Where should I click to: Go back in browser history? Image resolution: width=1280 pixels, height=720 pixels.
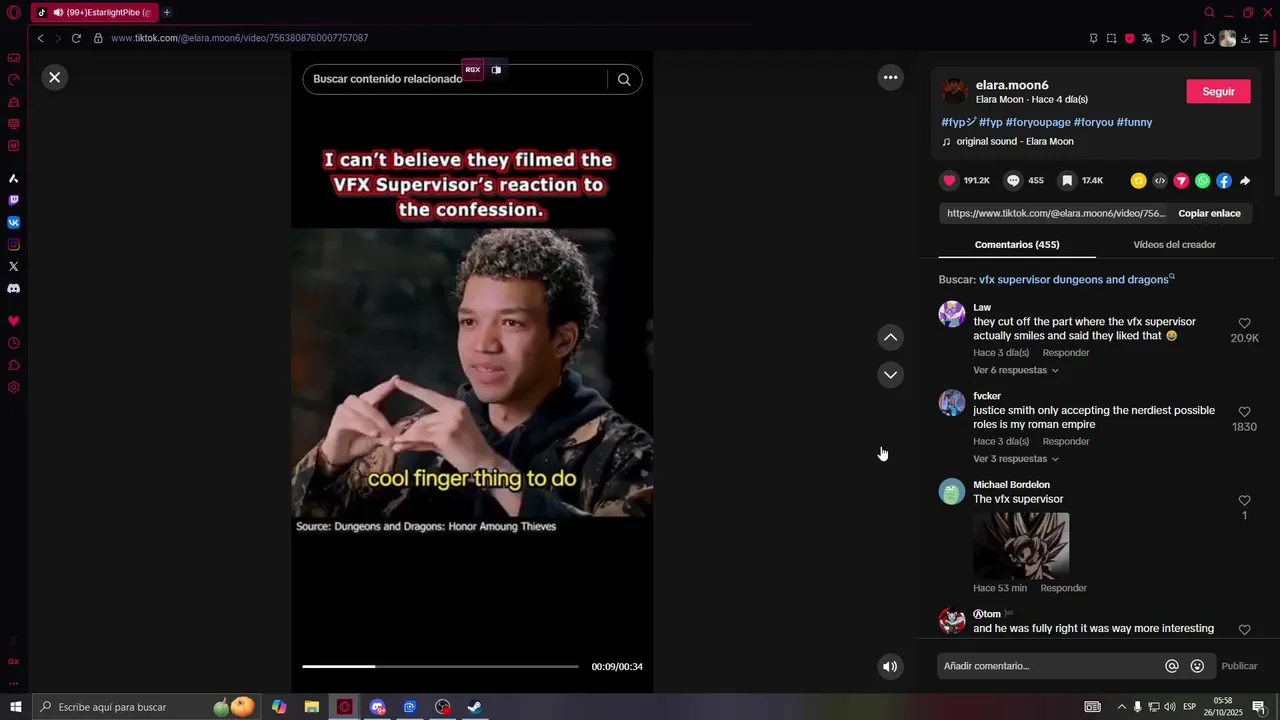click(x=40, y=38)
